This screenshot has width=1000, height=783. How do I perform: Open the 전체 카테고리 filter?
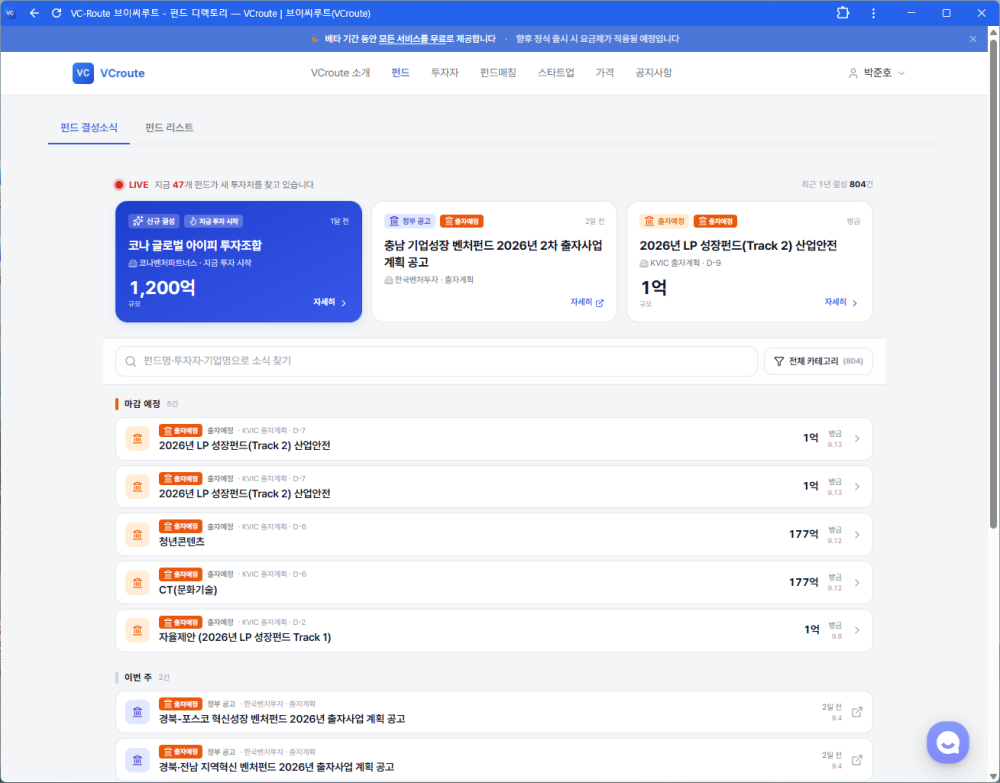818,362
